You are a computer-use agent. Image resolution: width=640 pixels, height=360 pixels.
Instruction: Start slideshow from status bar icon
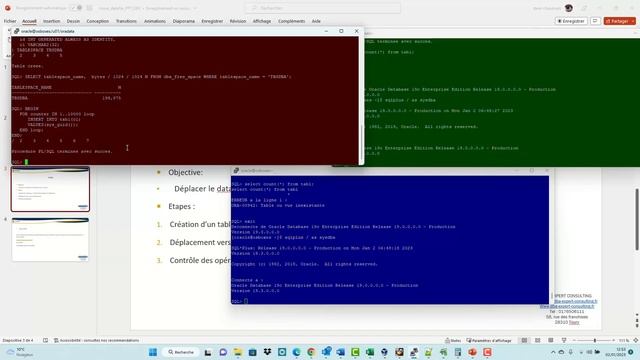[564, 340]
